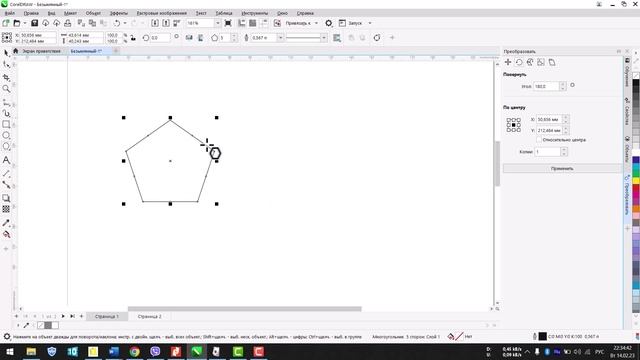Add new page plus button after last
Image resolution: width=640 pixels, height=360 pixels.
point(81,316)
